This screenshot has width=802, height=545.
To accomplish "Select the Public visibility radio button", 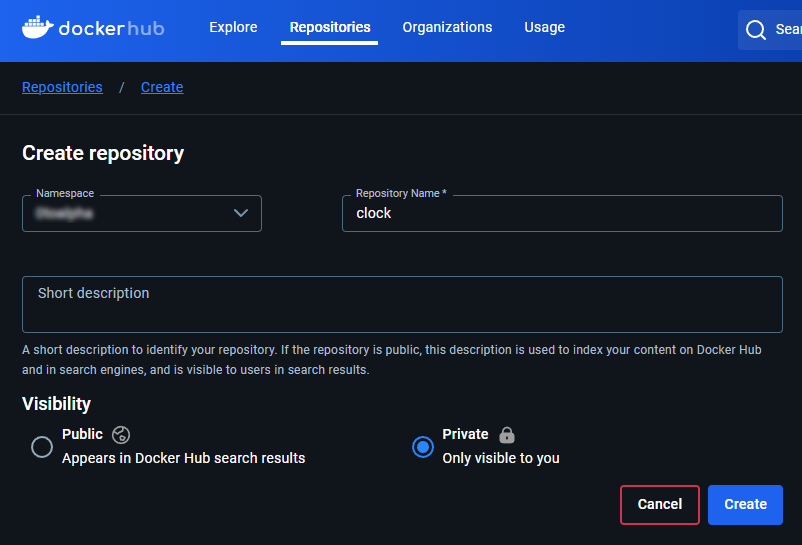I will pos(42,447).
